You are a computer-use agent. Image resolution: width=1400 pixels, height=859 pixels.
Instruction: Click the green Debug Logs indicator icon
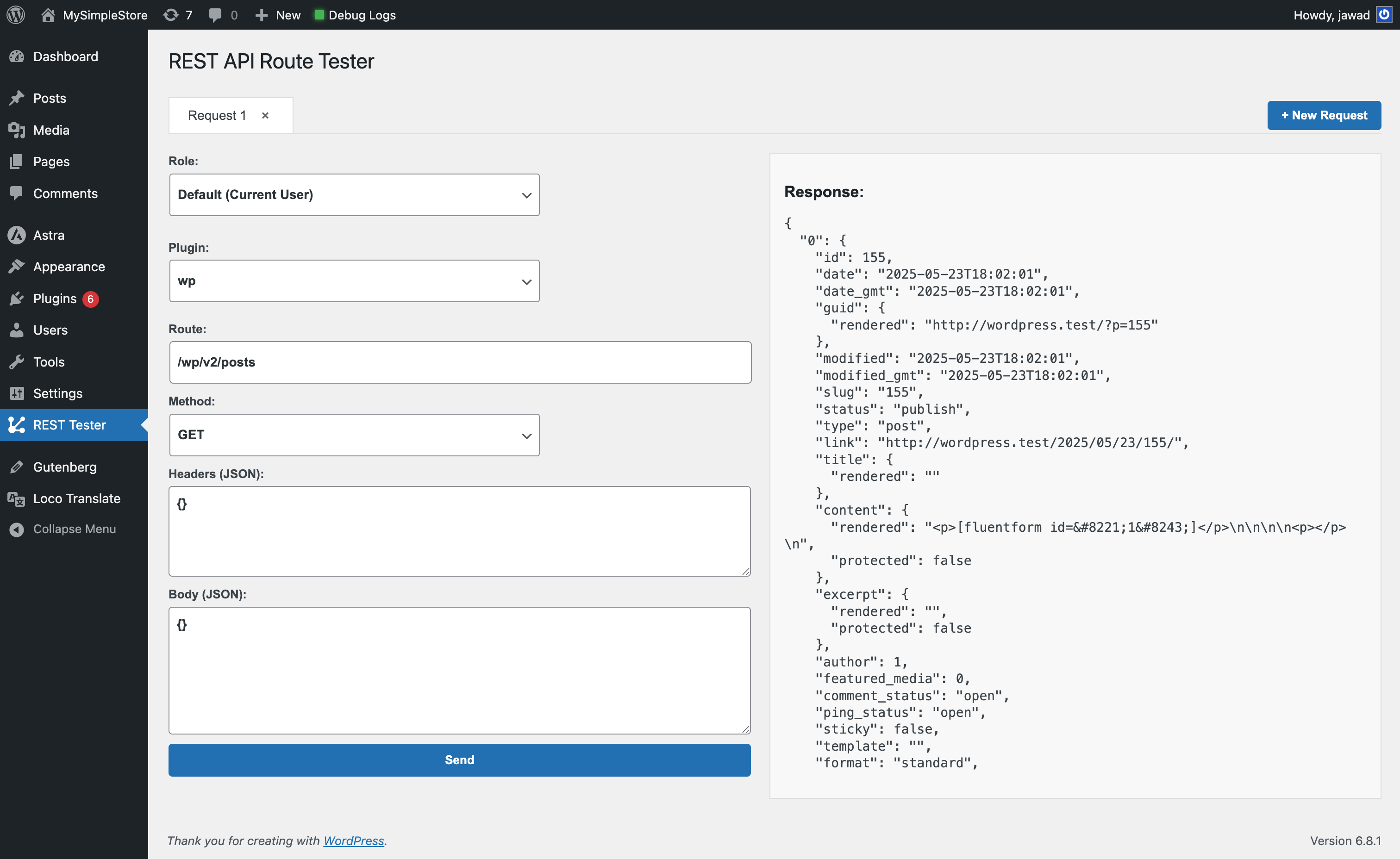(319, 15)
